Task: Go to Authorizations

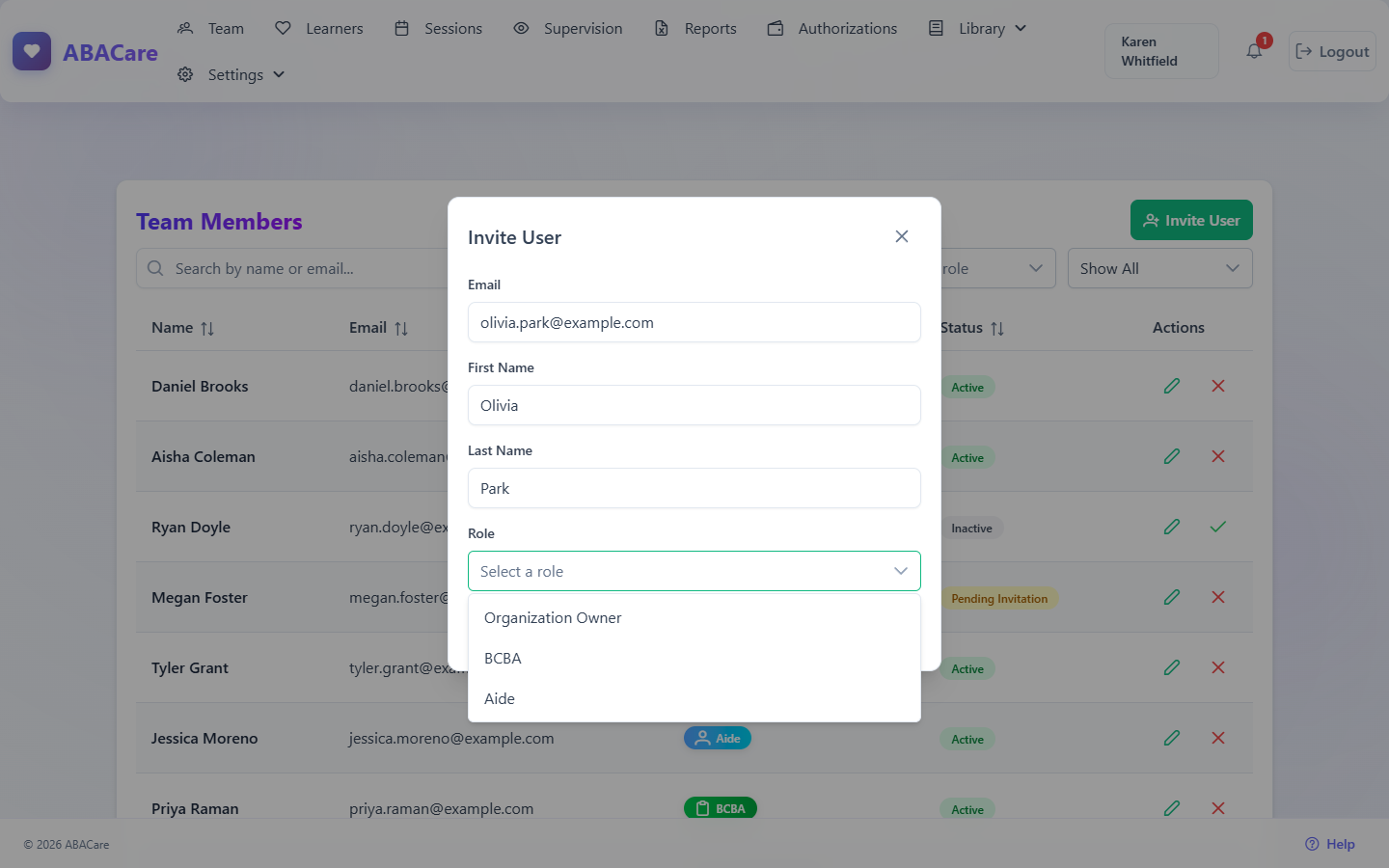Action: [x=832, y=28]
